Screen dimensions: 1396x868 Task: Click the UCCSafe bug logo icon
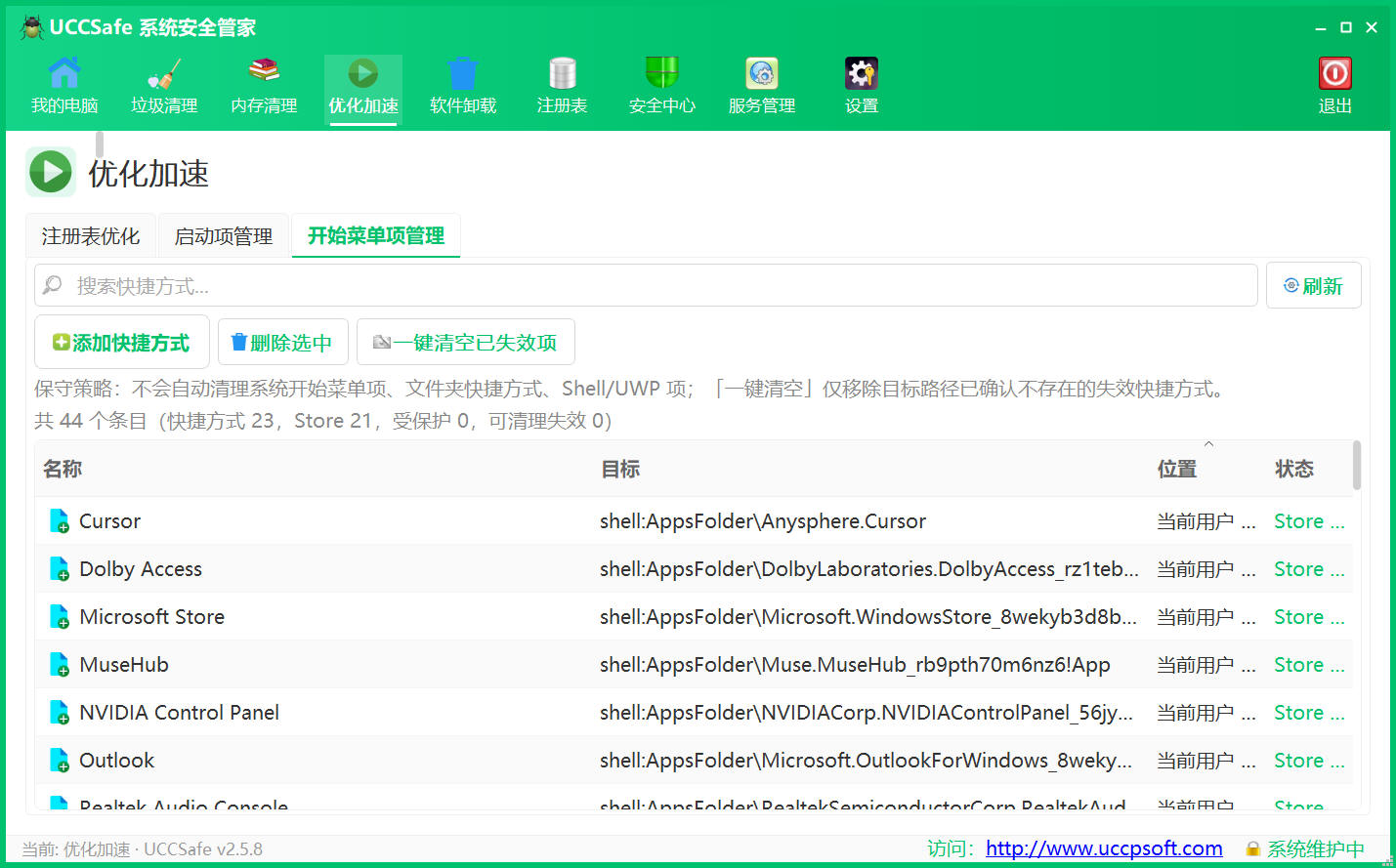pos(31,27)
